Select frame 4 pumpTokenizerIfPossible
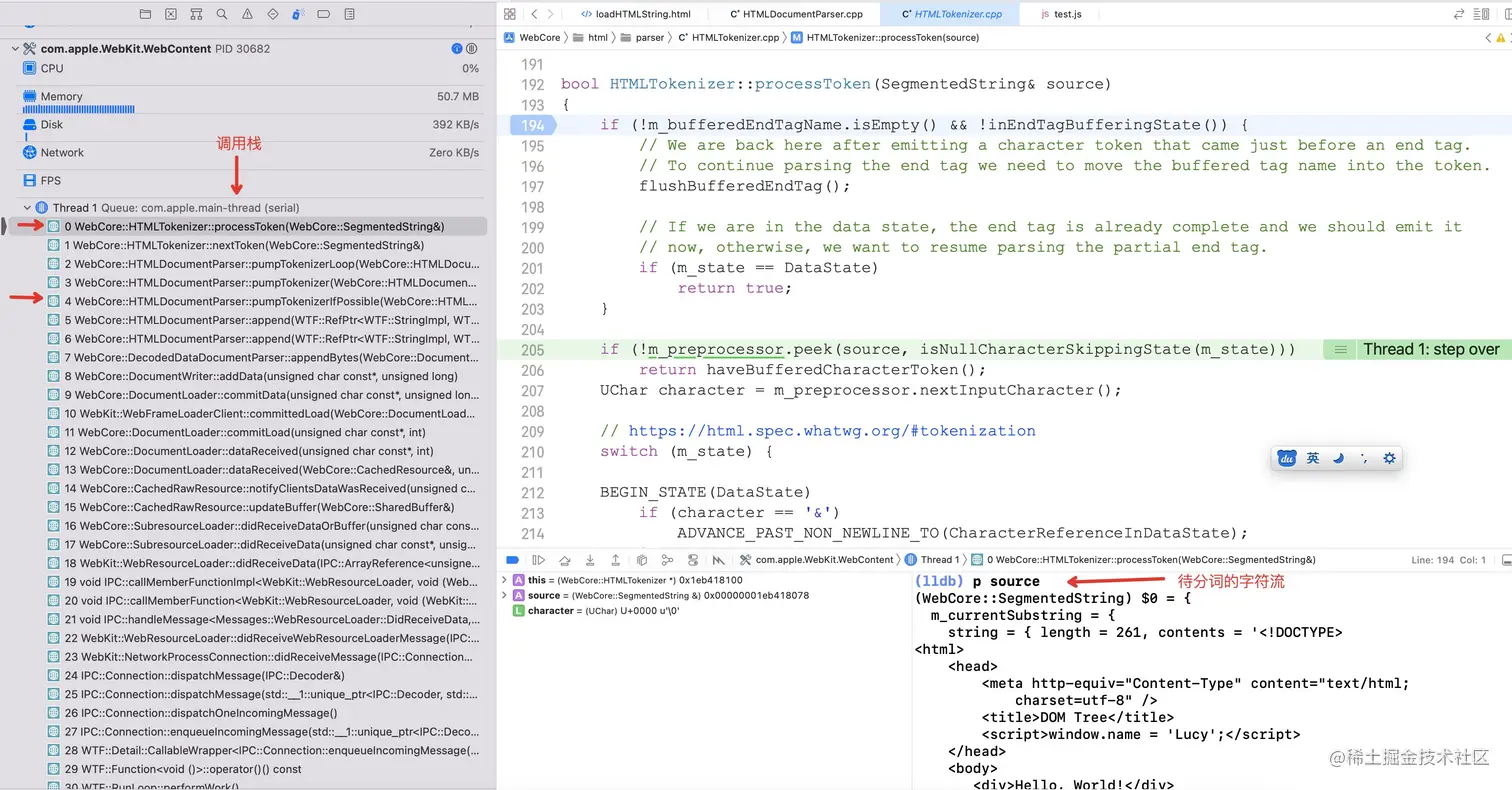 coord(265,301)
